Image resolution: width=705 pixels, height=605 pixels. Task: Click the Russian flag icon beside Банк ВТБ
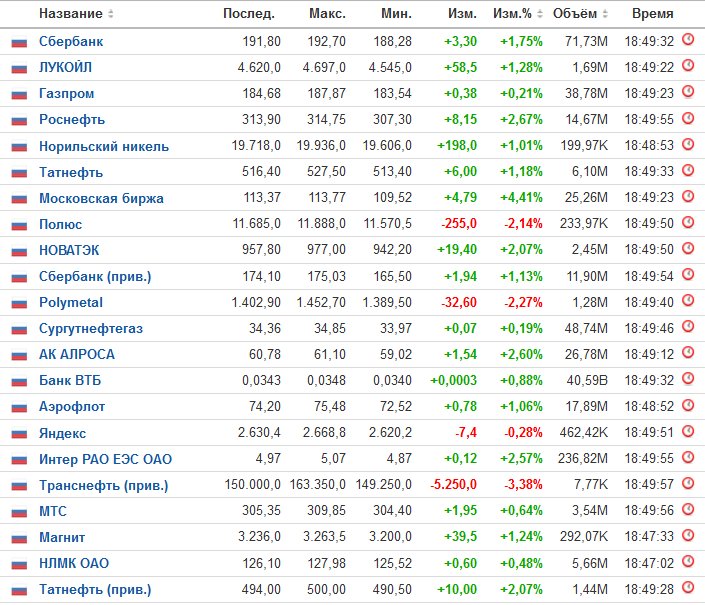[x=19, y=382]
